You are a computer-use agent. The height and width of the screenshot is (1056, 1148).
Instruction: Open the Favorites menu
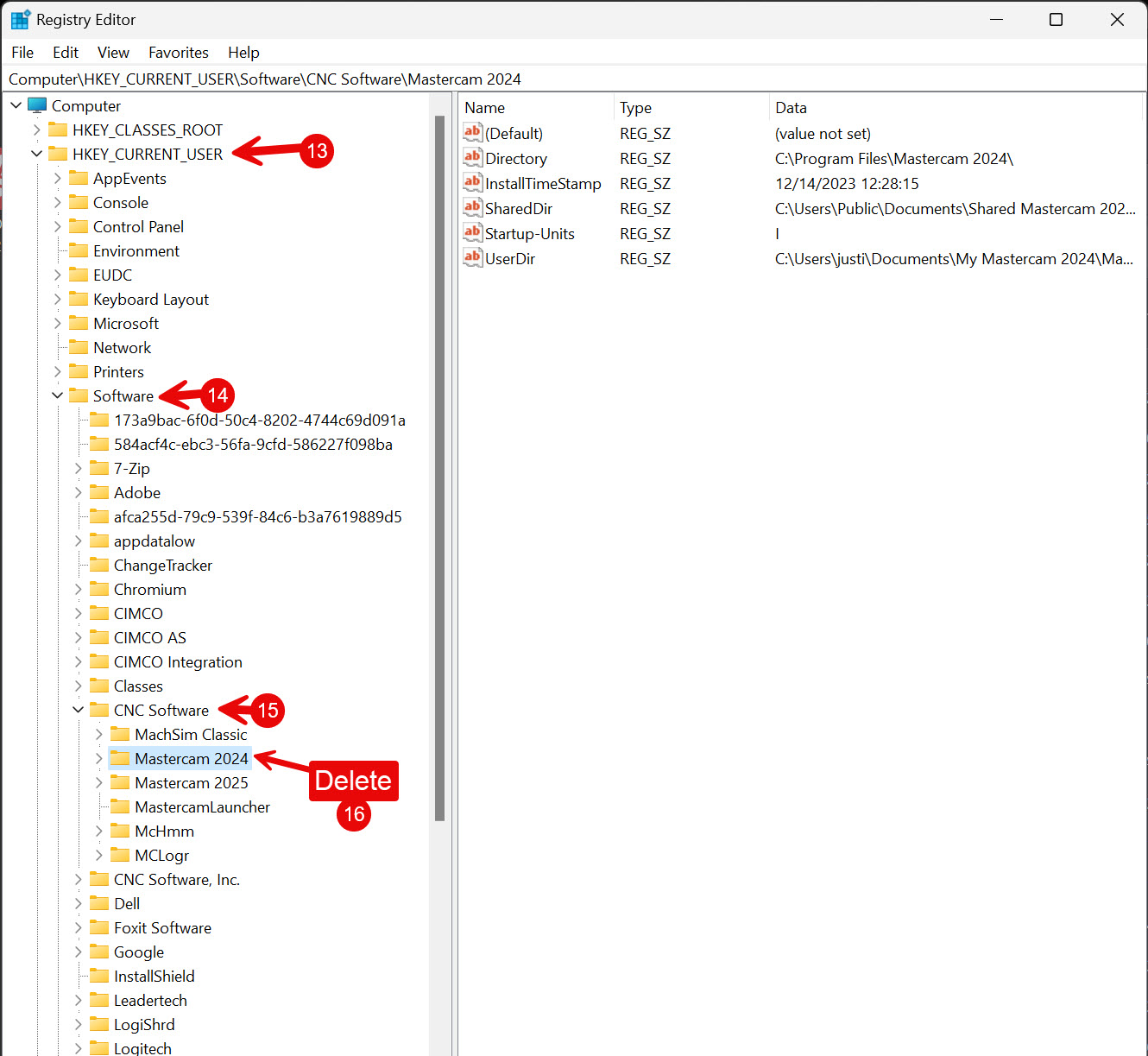click(179, 53)
